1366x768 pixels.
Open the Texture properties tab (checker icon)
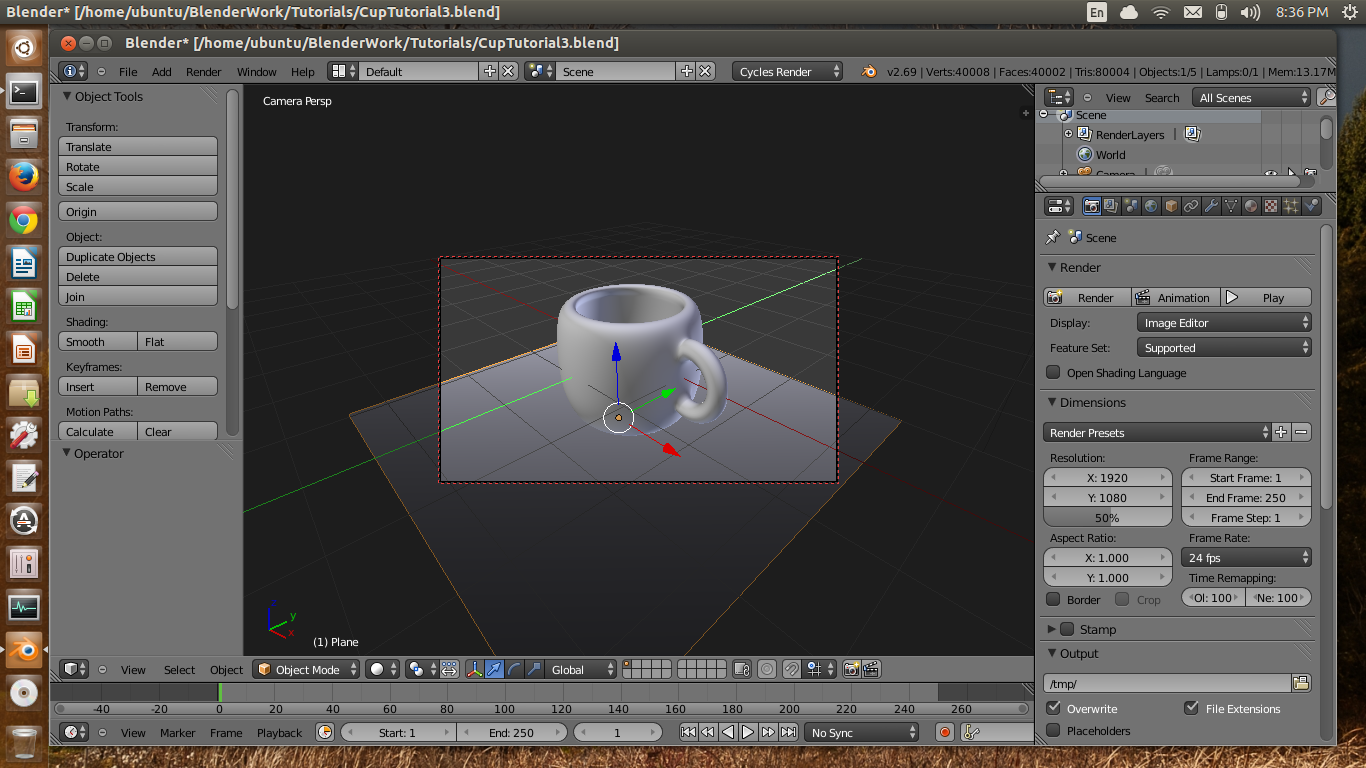click(x=1271, y=206)
